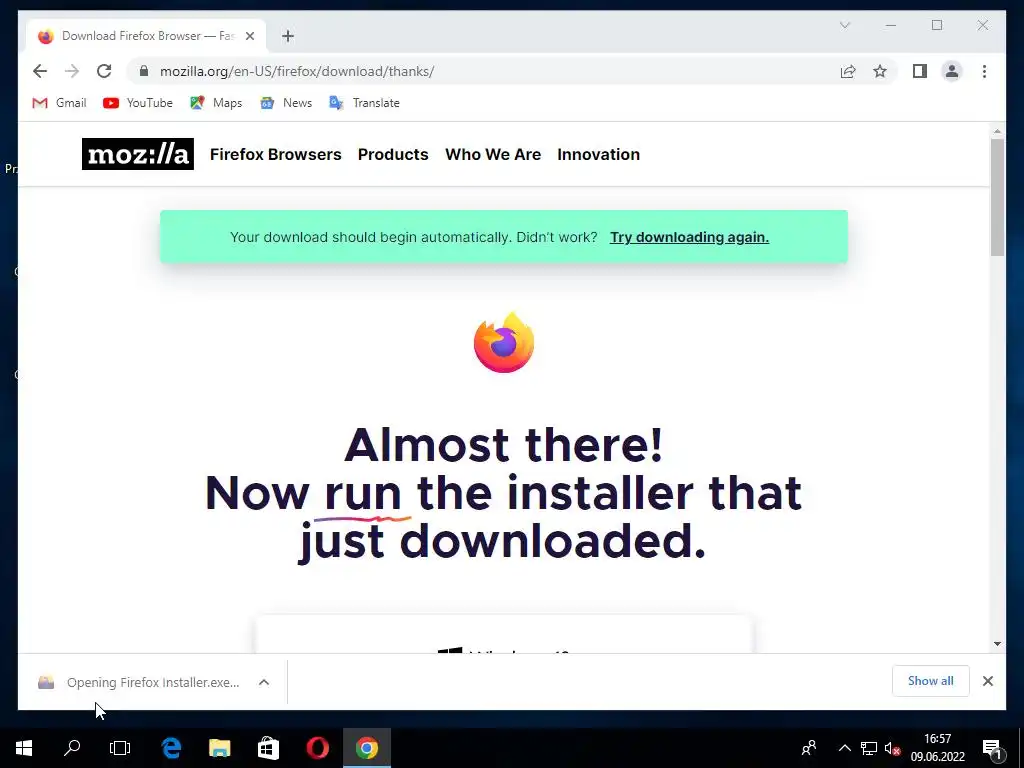Open the News bookmark

[286, 103]
